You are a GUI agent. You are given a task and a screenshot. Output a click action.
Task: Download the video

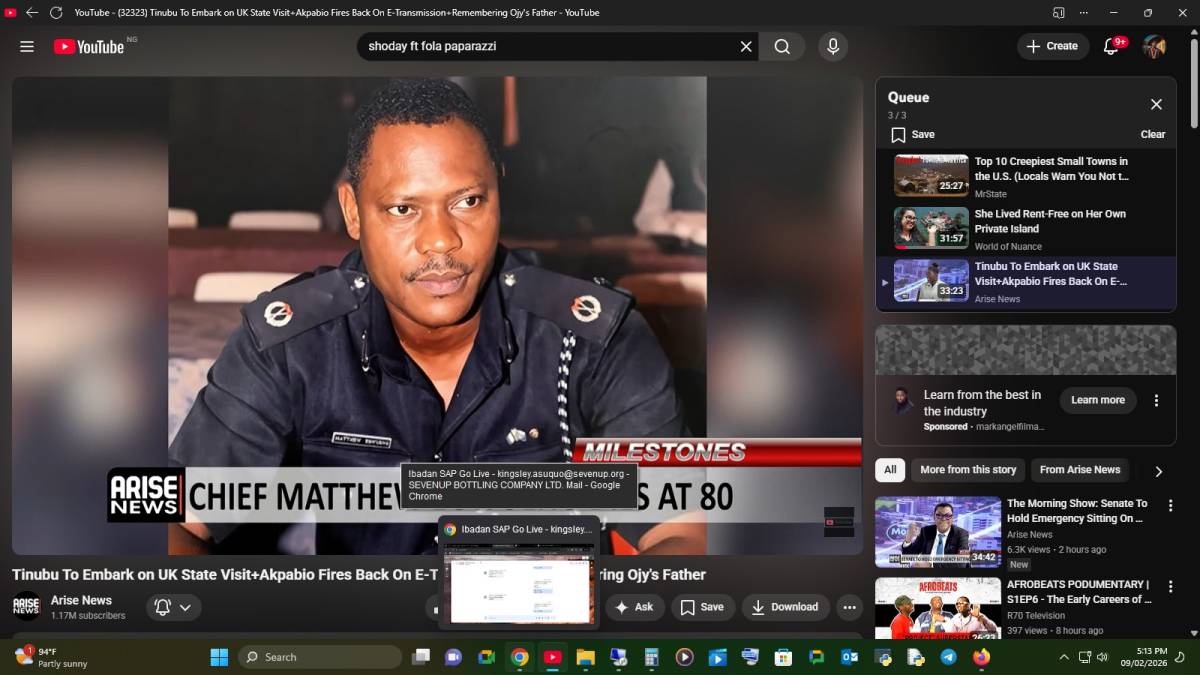(x=785, y=607)
